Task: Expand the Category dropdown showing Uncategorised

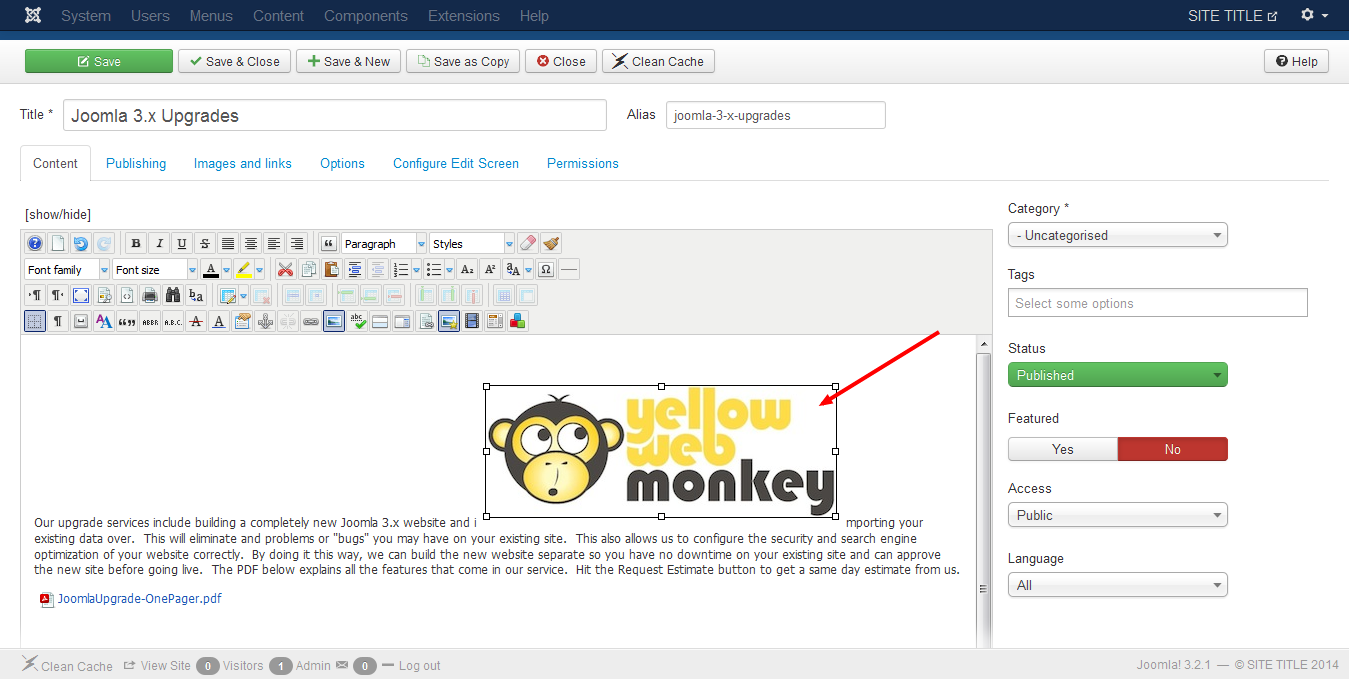Action: pos(1118,235)
